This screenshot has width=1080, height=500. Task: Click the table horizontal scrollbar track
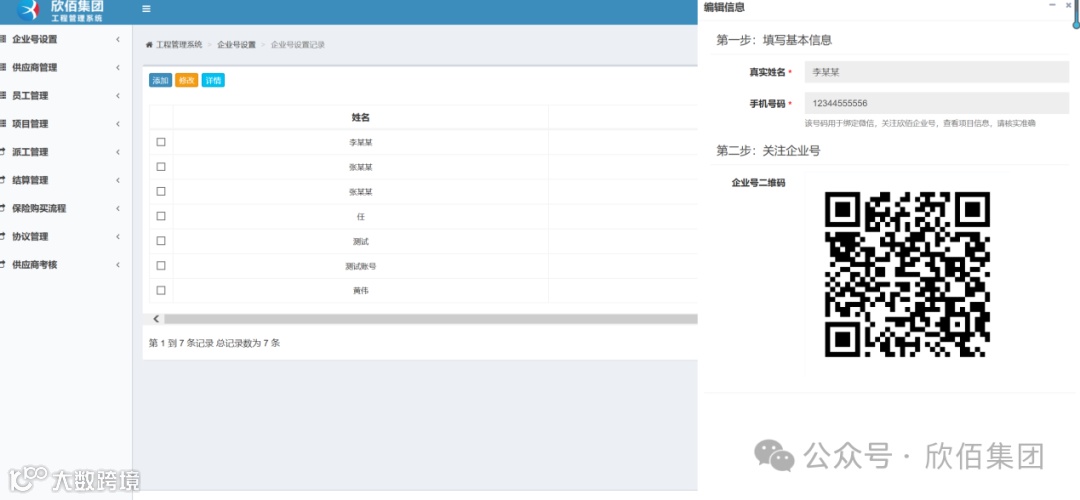point(430,319)
